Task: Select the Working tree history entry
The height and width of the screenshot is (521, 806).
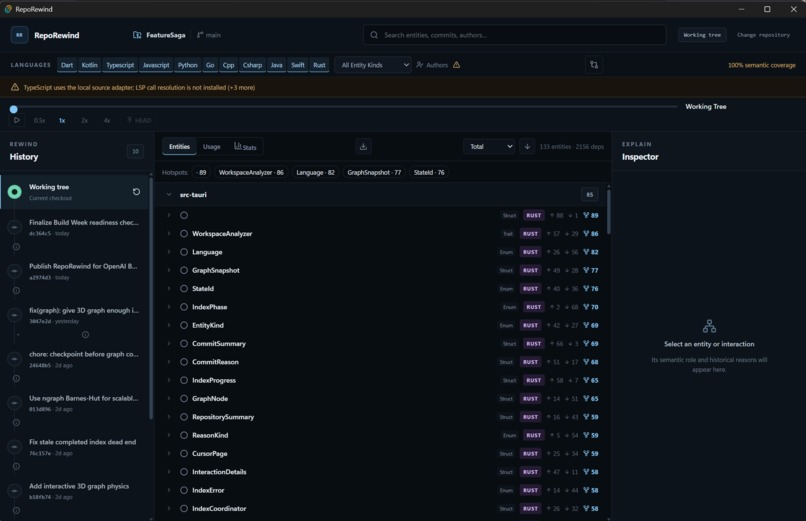Action: pyautogui.click(x=75, y=192)
